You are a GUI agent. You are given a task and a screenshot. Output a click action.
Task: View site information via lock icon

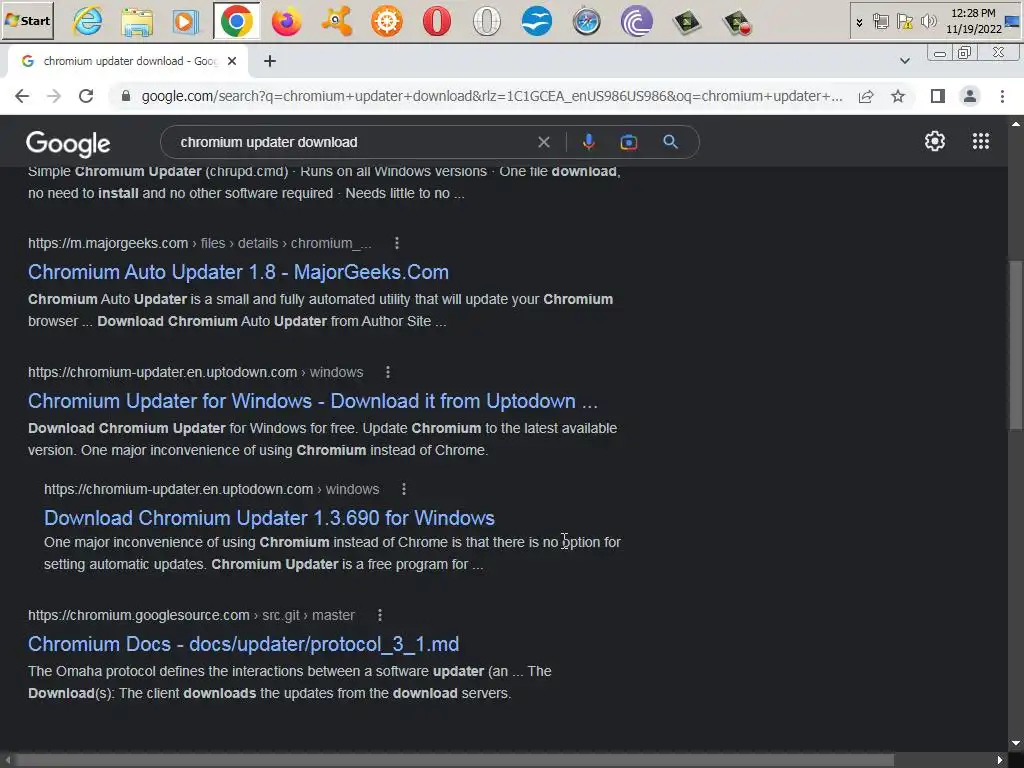(126, 96)
